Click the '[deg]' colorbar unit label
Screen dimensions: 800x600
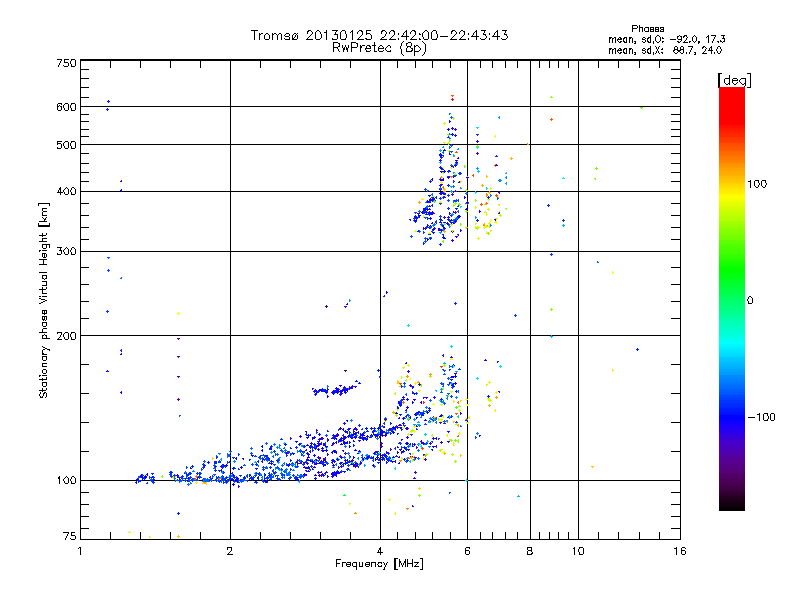pyautogui.click(x=734, y=80)
